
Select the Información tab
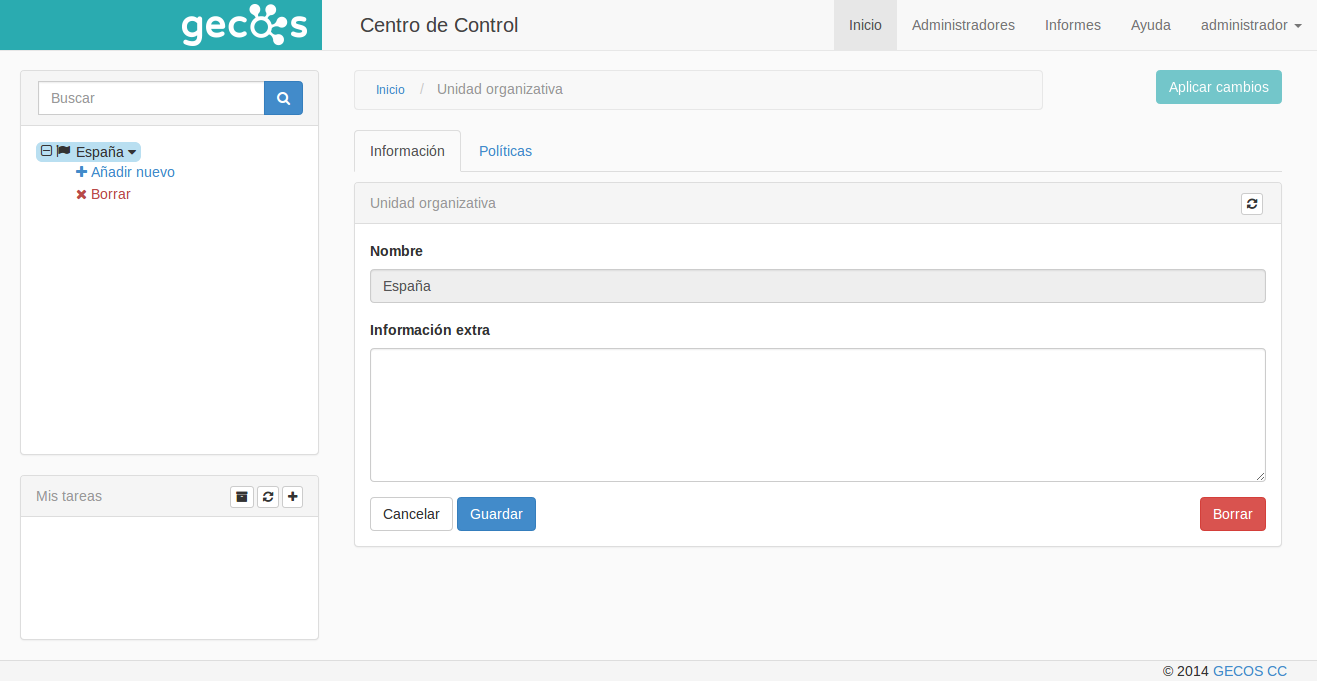(407, 151)
